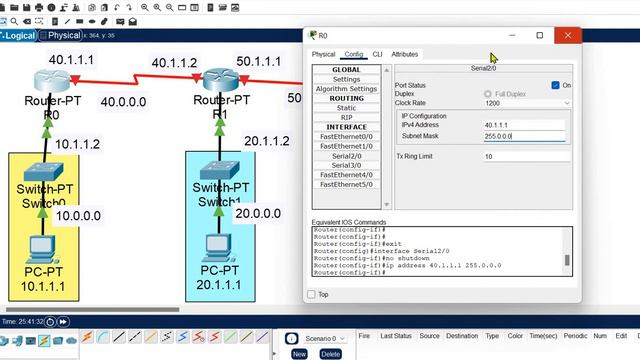Select the FastEthernet4/0 interface

coord(346,175)
